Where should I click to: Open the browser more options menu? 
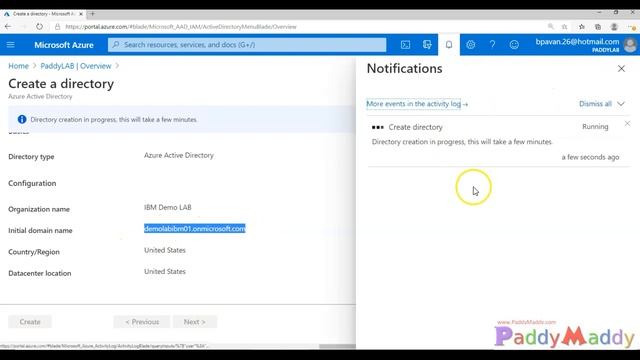tap(632, 27)
